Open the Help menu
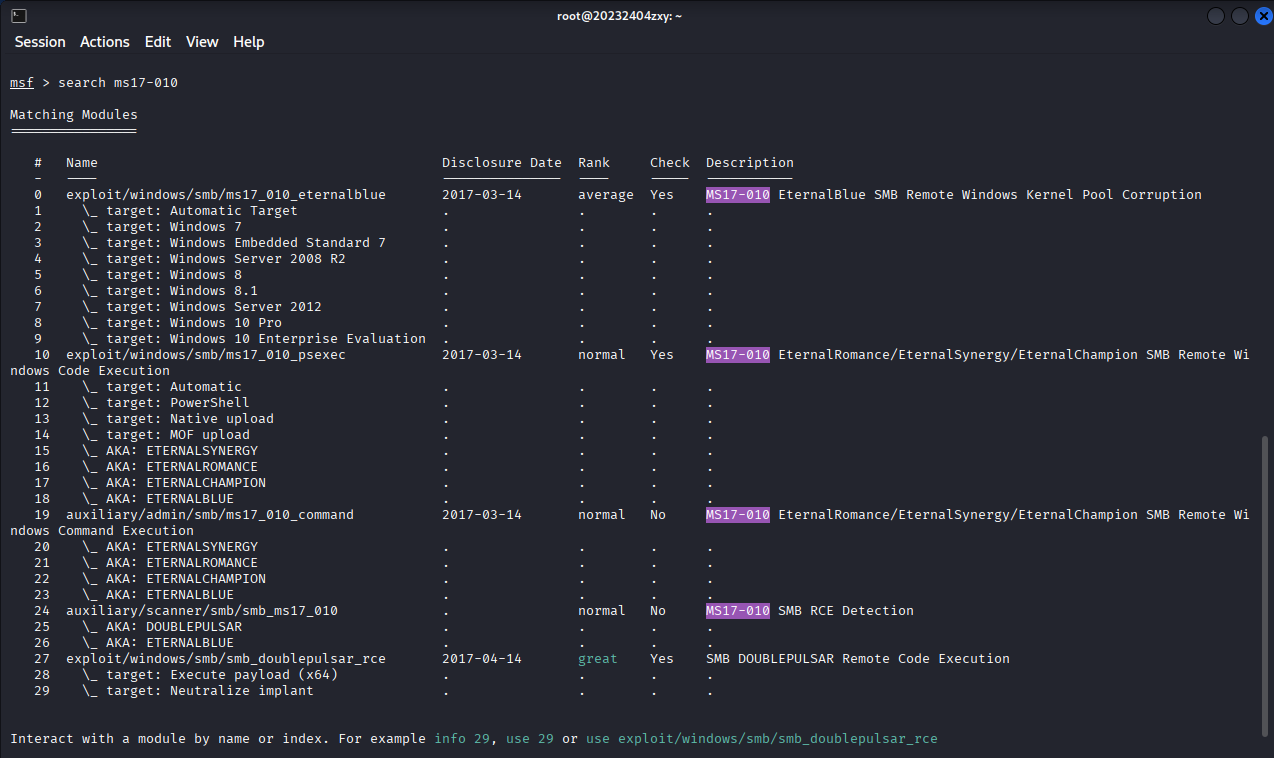Viewport: 1274px width, 758px height. (x=249, y=42)
